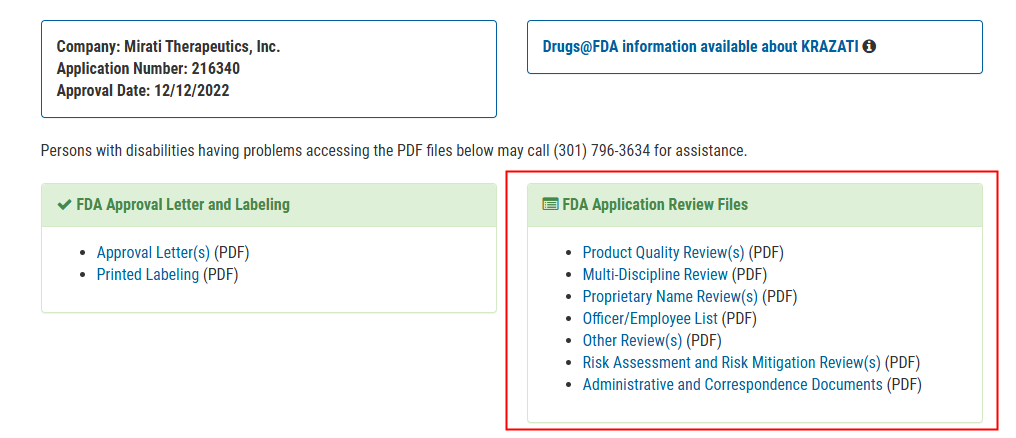
Task: Open the Printed Labeling link
Action: tap(148, 275)
